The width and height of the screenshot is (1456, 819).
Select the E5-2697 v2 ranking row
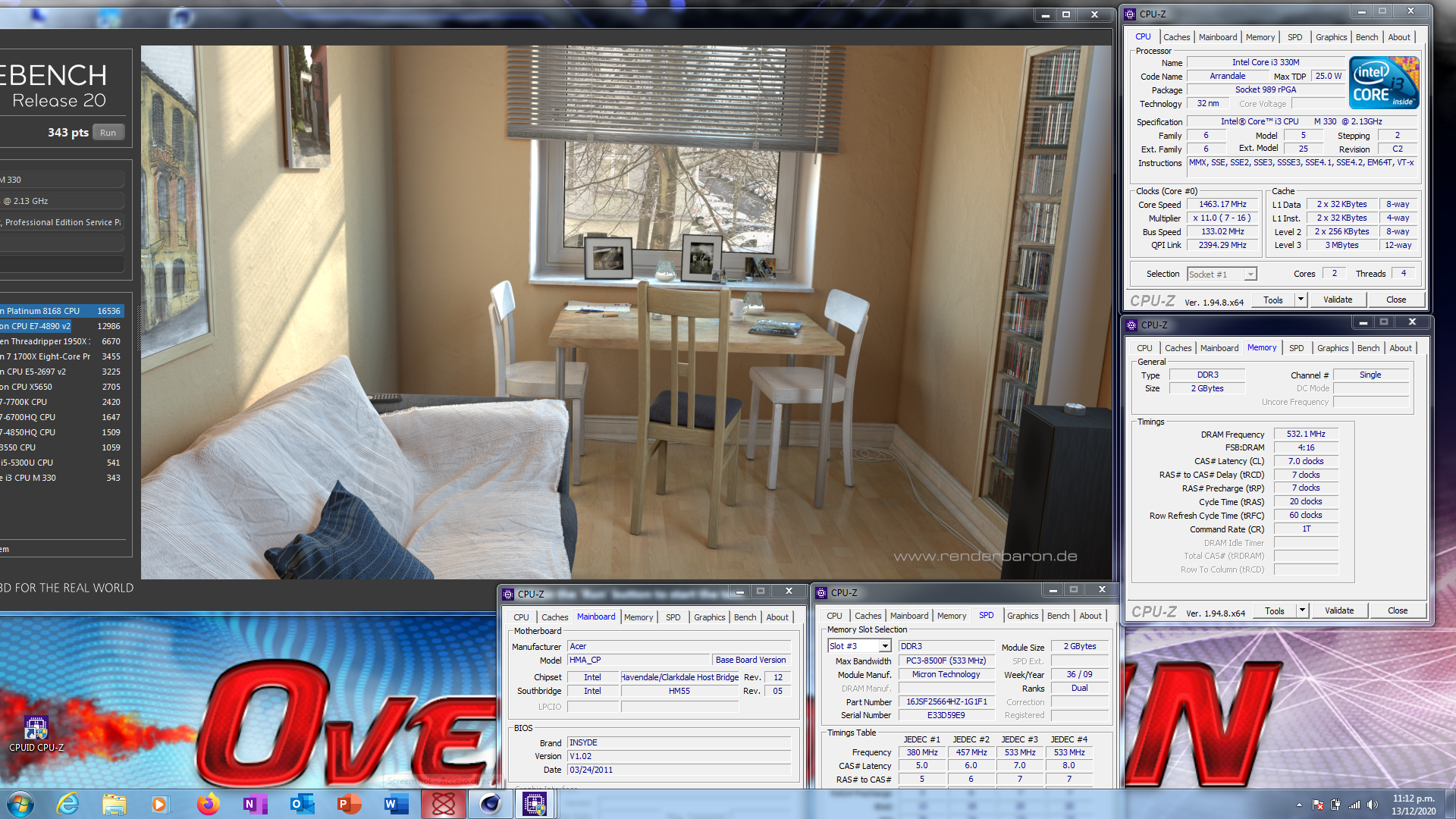pyautogui.click(x=61, y=372)
